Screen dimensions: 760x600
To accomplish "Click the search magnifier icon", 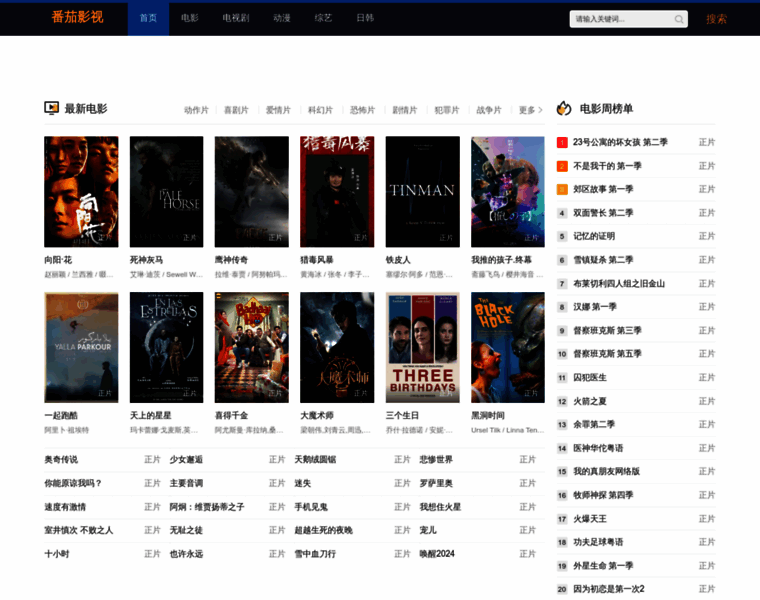I will (679, 19).
